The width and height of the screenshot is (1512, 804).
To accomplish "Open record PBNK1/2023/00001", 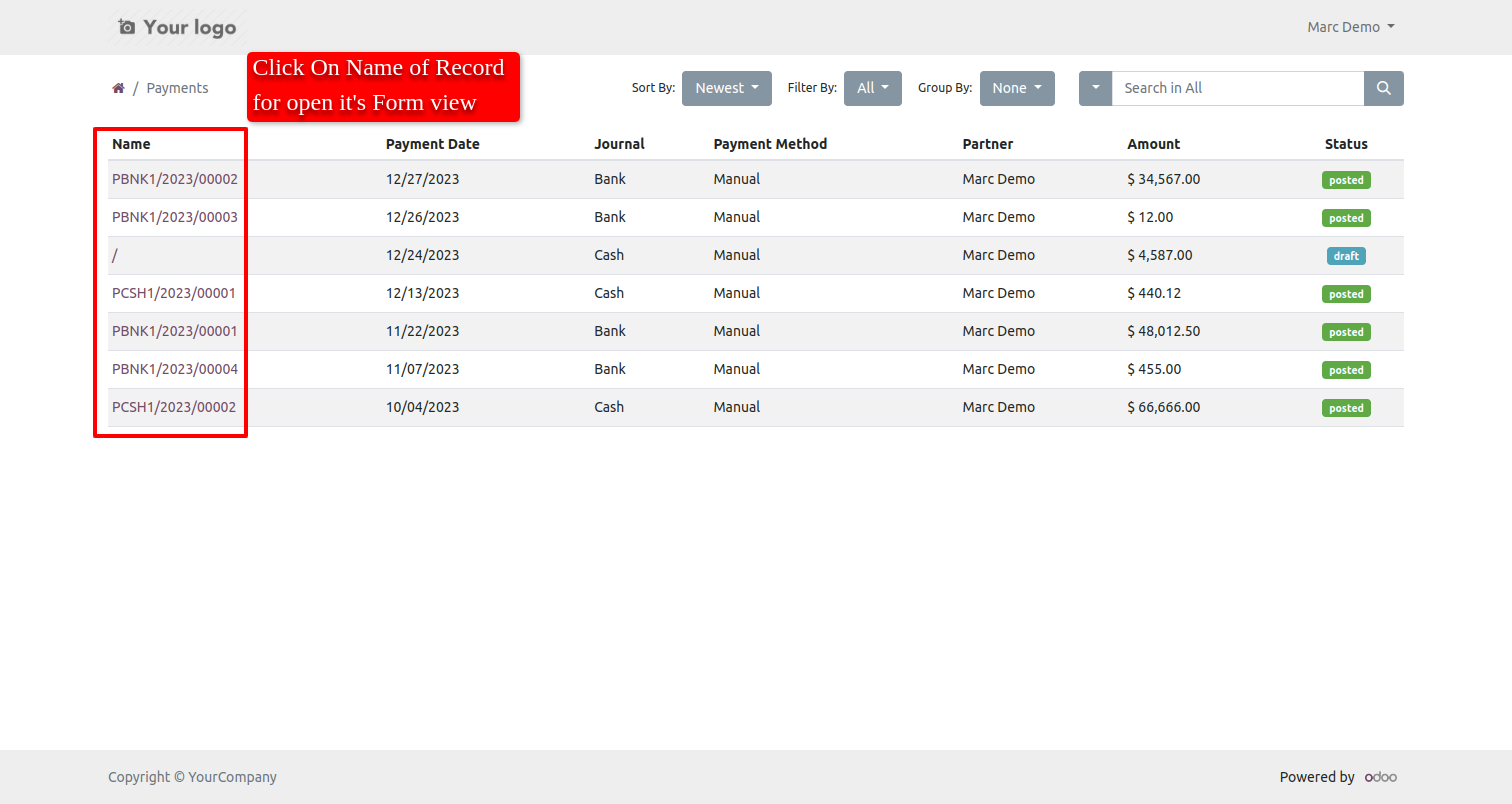I will (x=175, y=331).
